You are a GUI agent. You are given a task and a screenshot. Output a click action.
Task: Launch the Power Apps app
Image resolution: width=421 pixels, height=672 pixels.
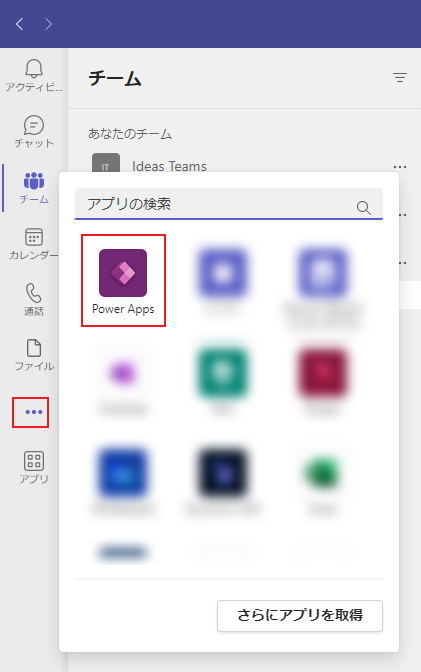[x=123, y=281]
